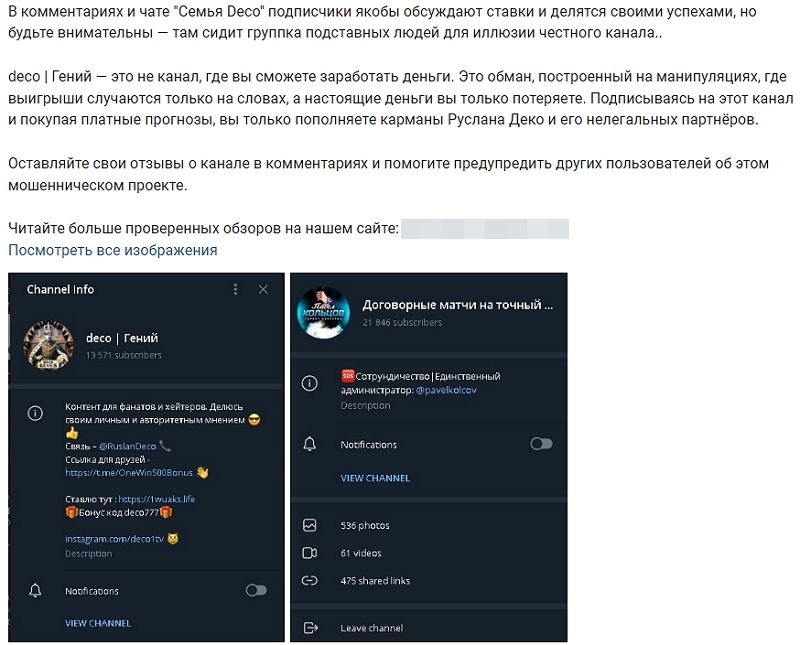Click the bell icon in Договорные матчи panel
Image resolution: width=800 pixels, height=645 pixels.
click(310, 444)
